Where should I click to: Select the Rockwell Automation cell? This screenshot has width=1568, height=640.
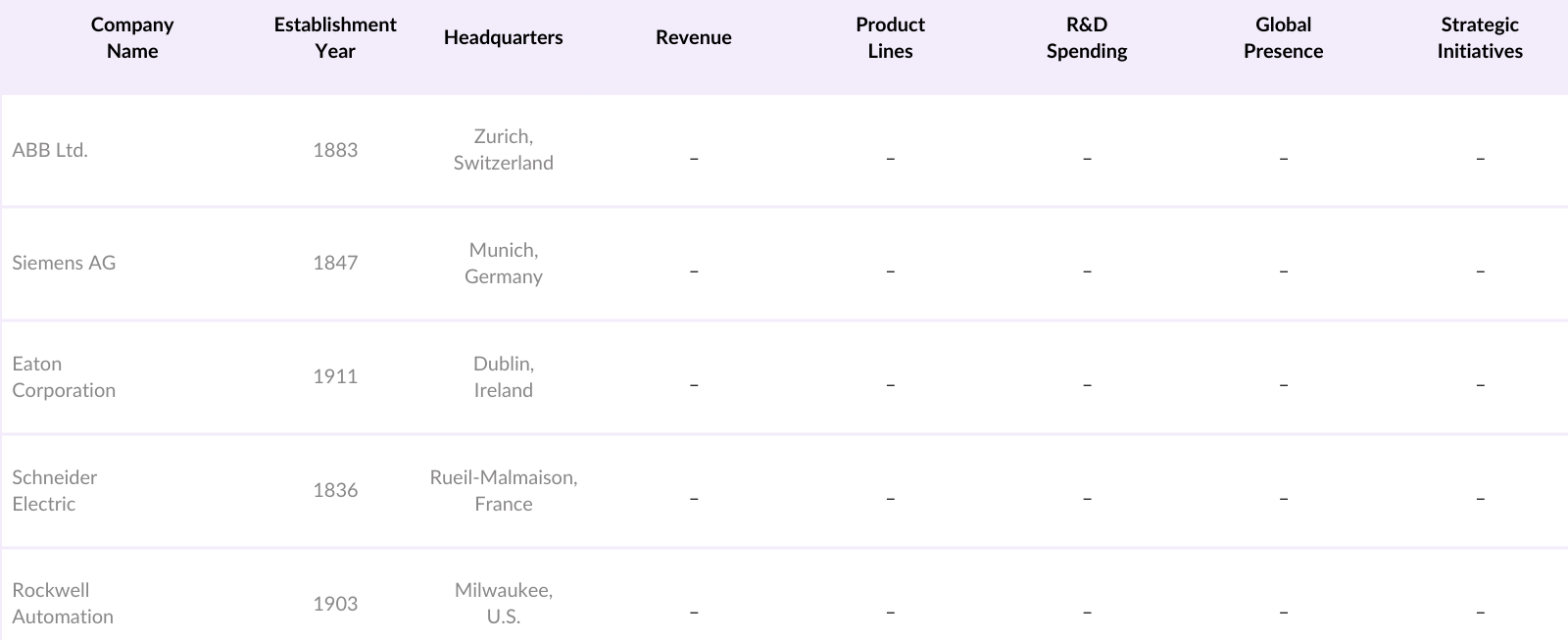(63, 603)
